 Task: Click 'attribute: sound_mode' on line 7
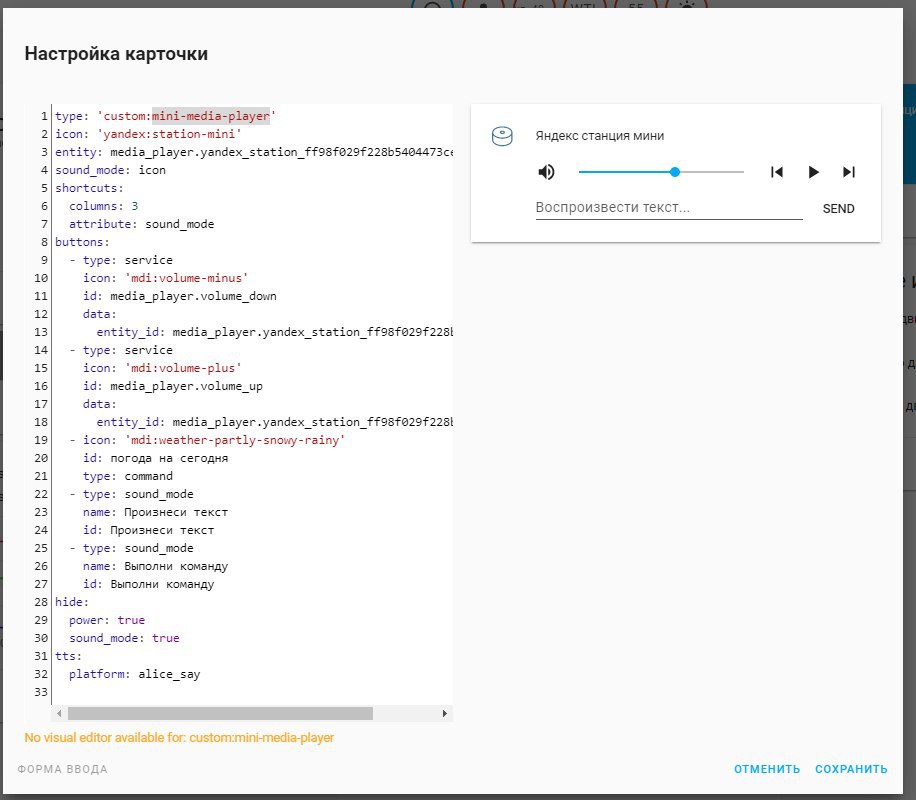tap(141, 224)
